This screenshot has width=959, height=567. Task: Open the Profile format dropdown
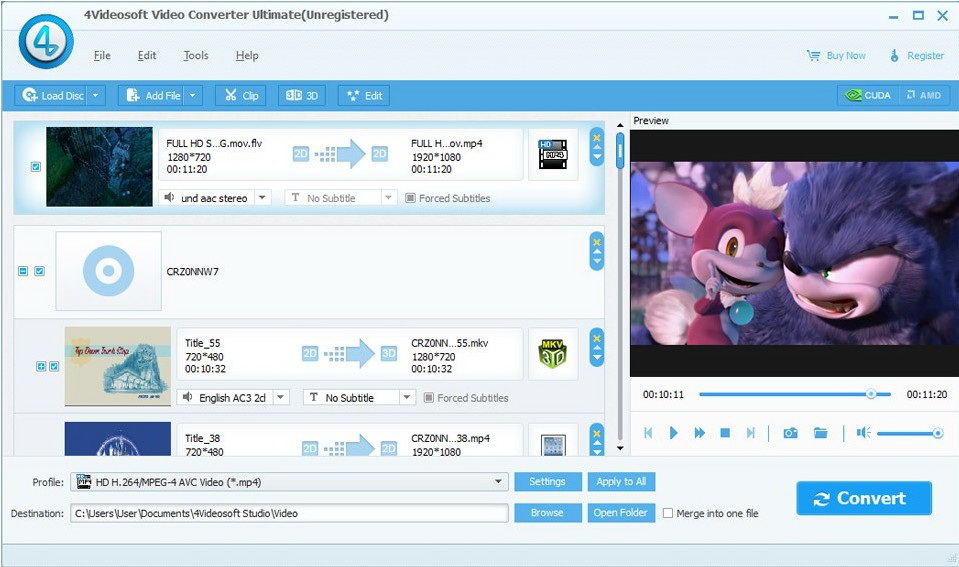tap(498, 482)
